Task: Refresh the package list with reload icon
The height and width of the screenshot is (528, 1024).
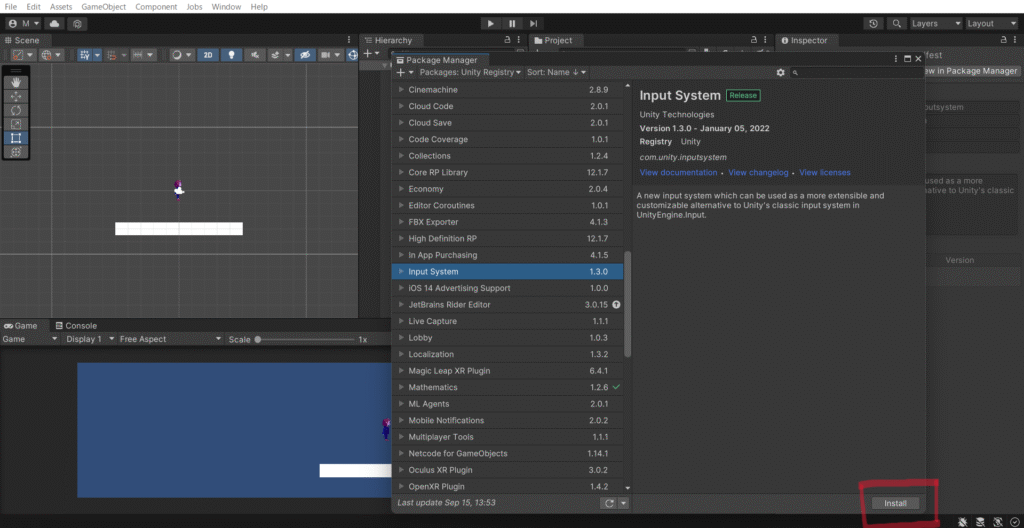Action: [x=608, y=503]
